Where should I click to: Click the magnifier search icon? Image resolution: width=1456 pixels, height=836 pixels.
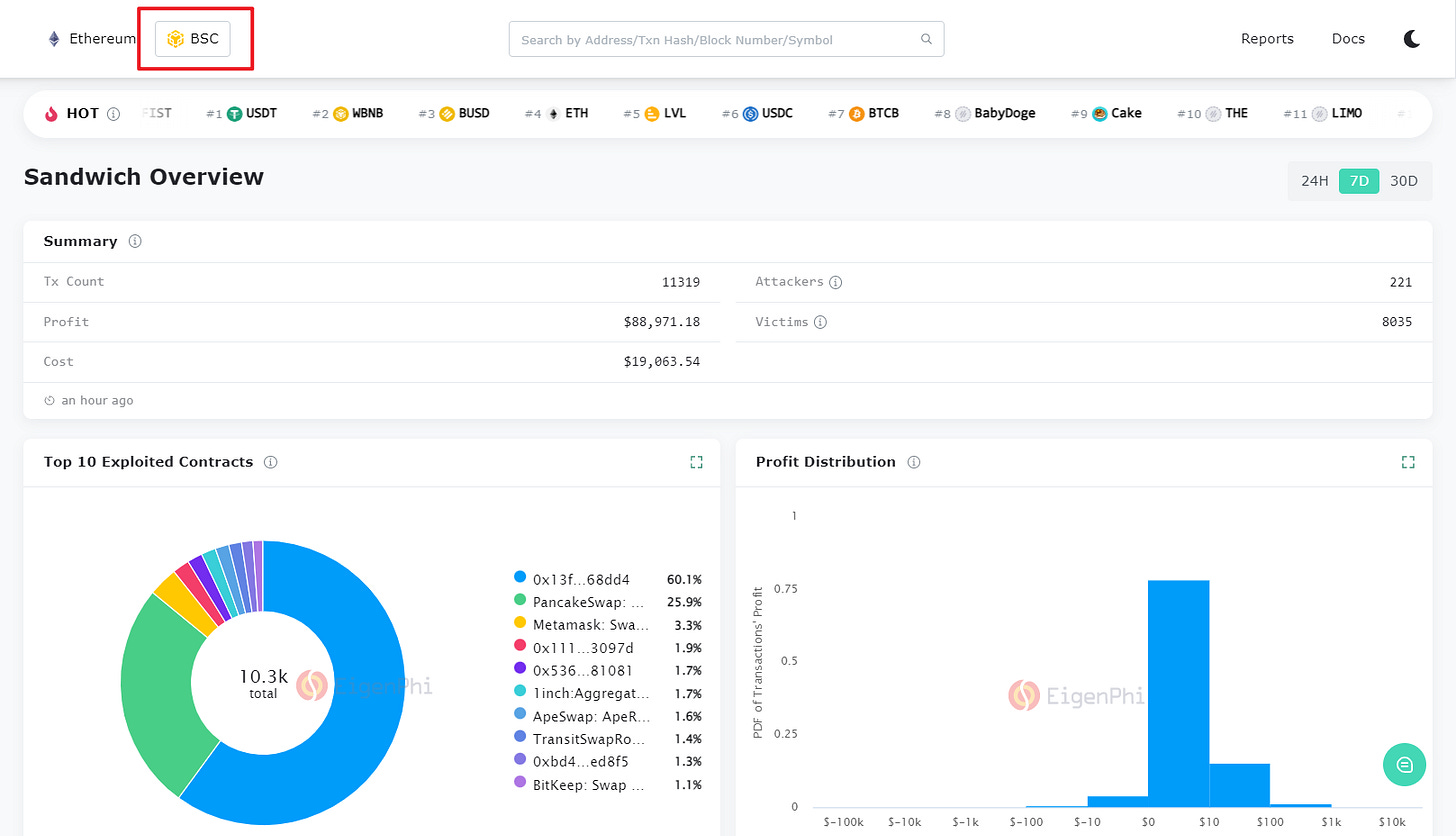point(927,40)
